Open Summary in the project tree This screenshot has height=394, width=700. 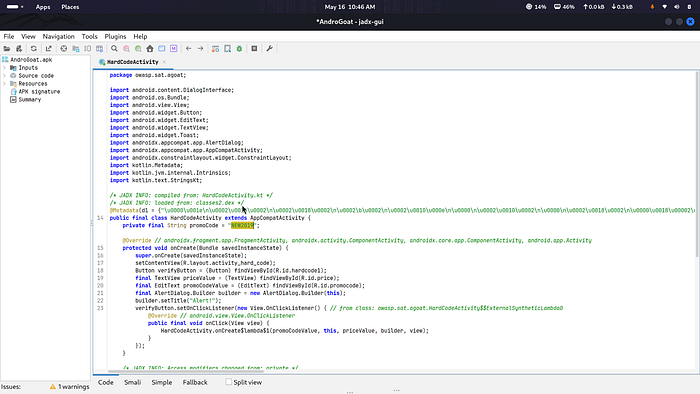(29, 100)
